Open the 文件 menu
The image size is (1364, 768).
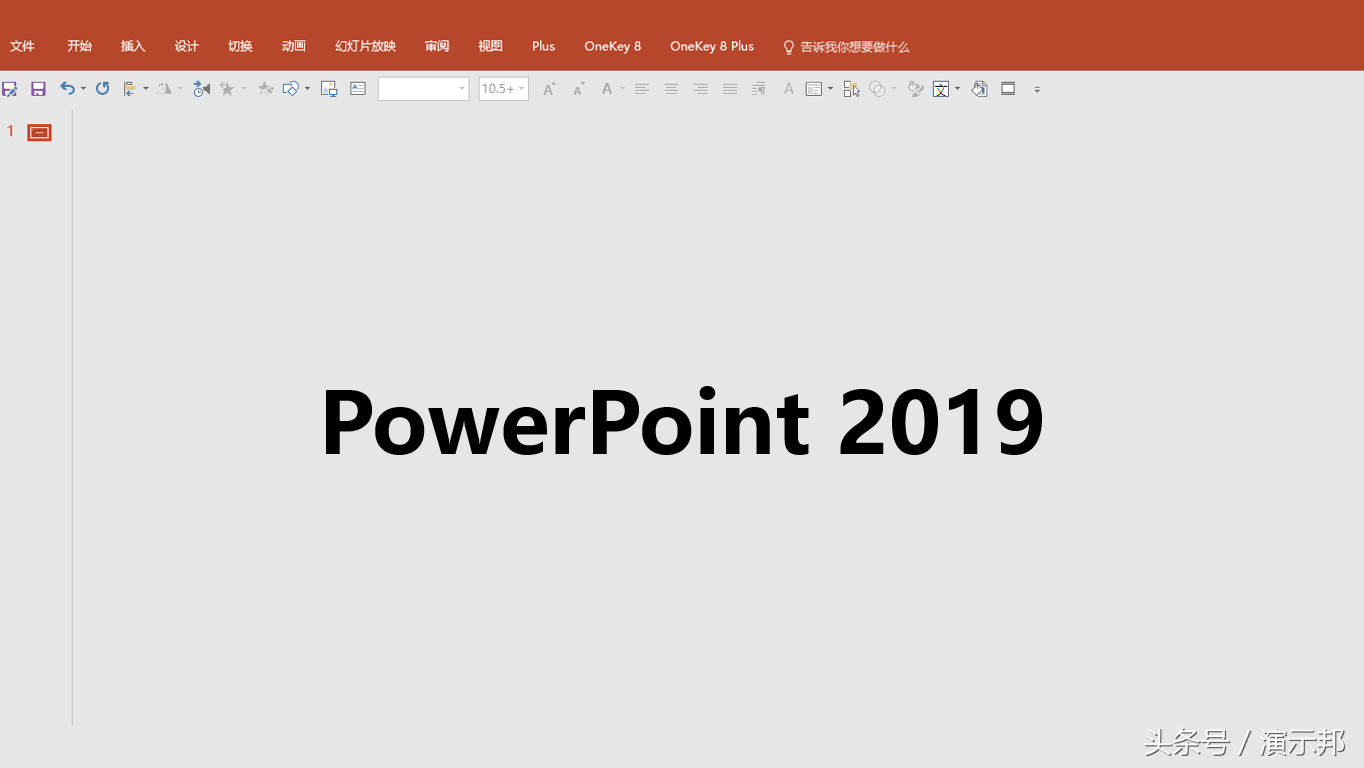click(22, 46)
